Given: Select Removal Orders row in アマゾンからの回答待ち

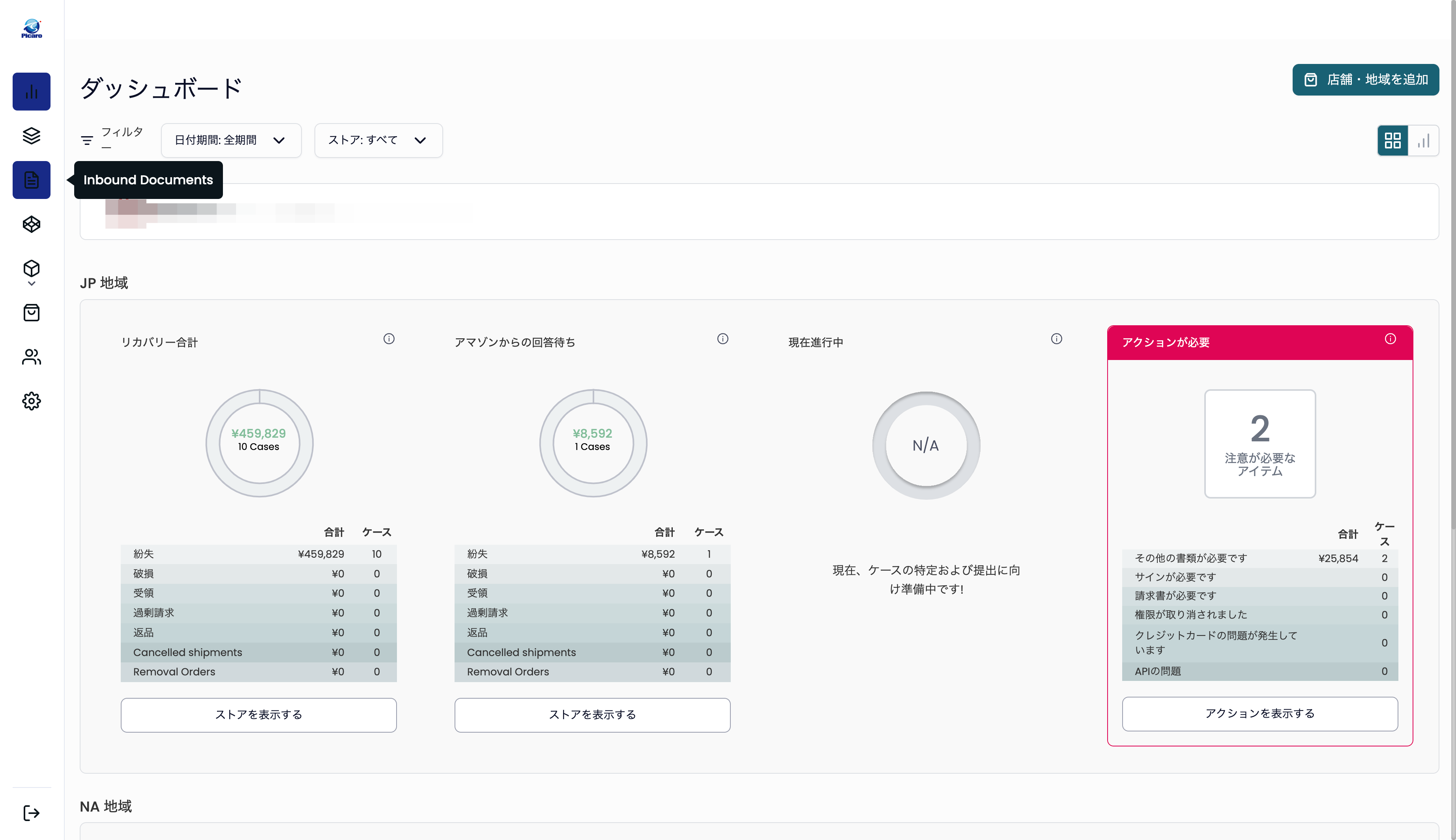Looking at the screenshot, I should coord(593,672).
